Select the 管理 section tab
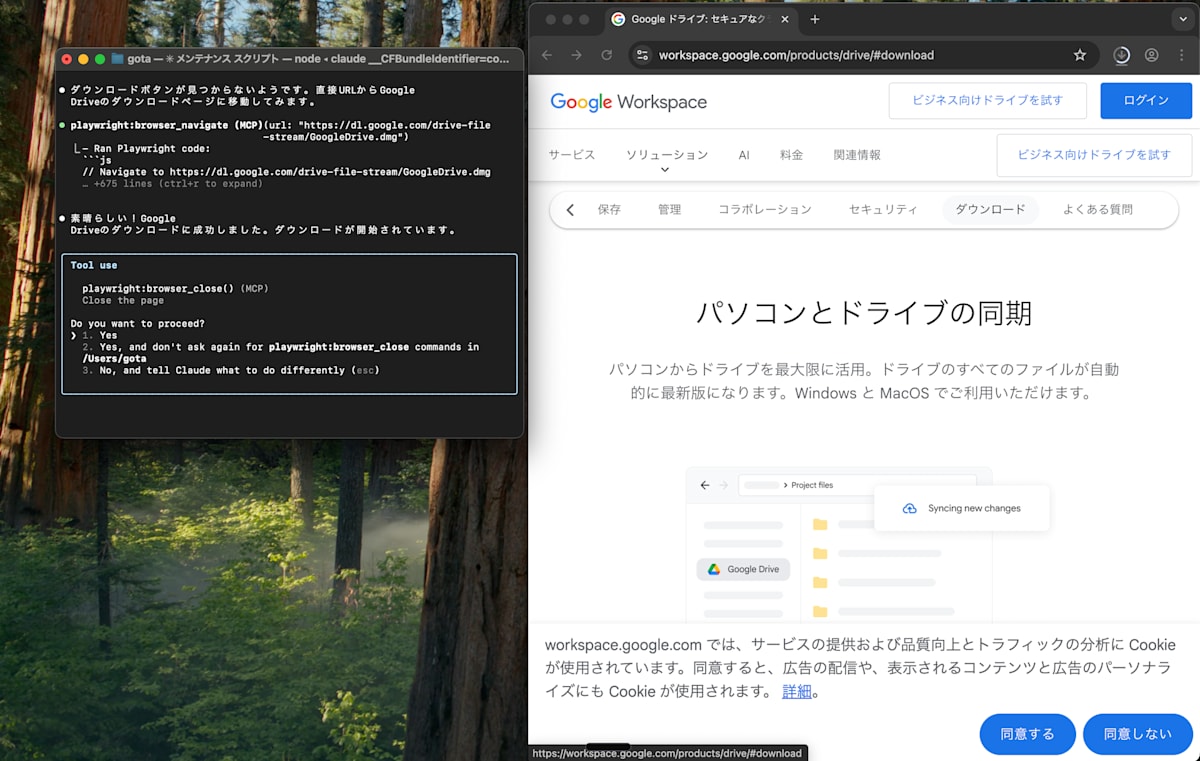The width and height of the screenshot is (1200, 761). 669,210
